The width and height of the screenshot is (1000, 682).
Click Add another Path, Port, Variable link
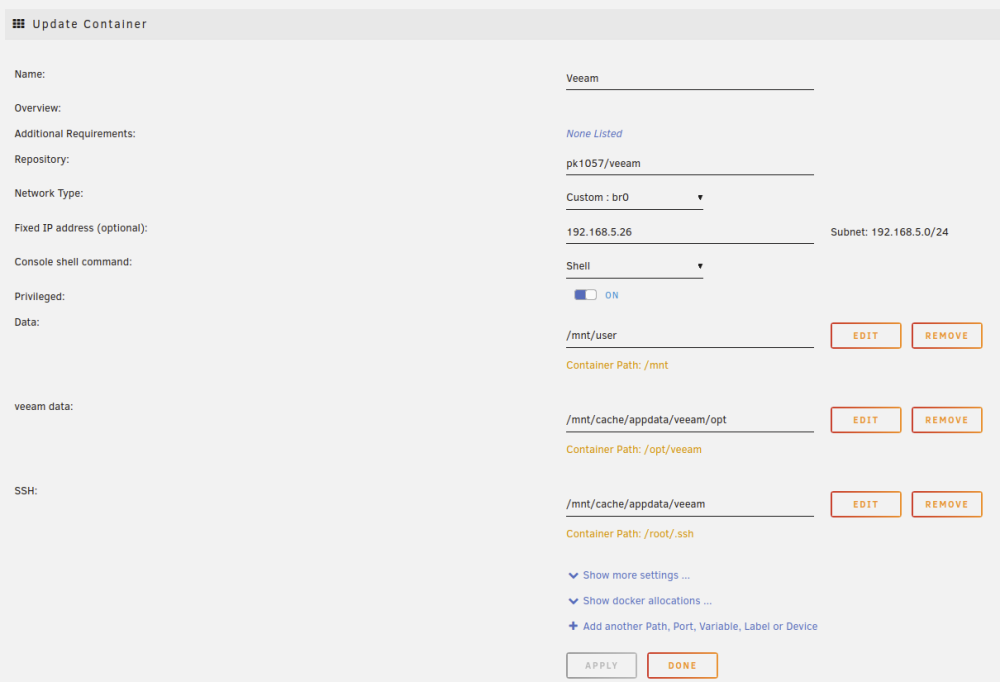(x=700, y=626)
